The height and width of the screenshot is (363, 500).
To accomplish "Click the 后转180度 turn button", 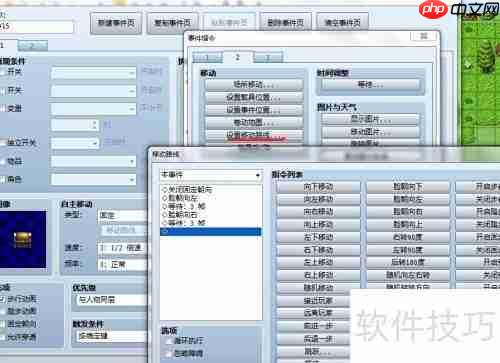I will (408, 263).
